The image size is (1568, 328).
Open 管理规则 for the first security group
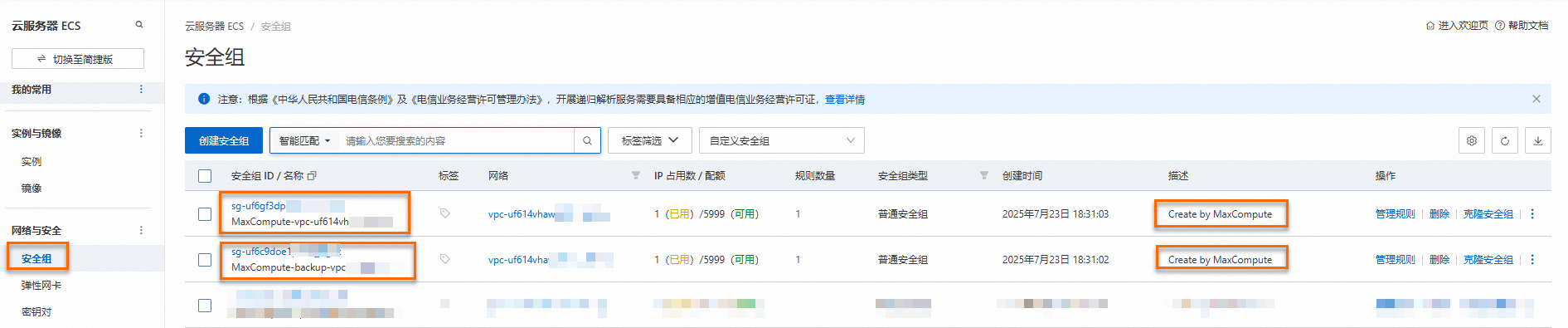pos(1396,214)
